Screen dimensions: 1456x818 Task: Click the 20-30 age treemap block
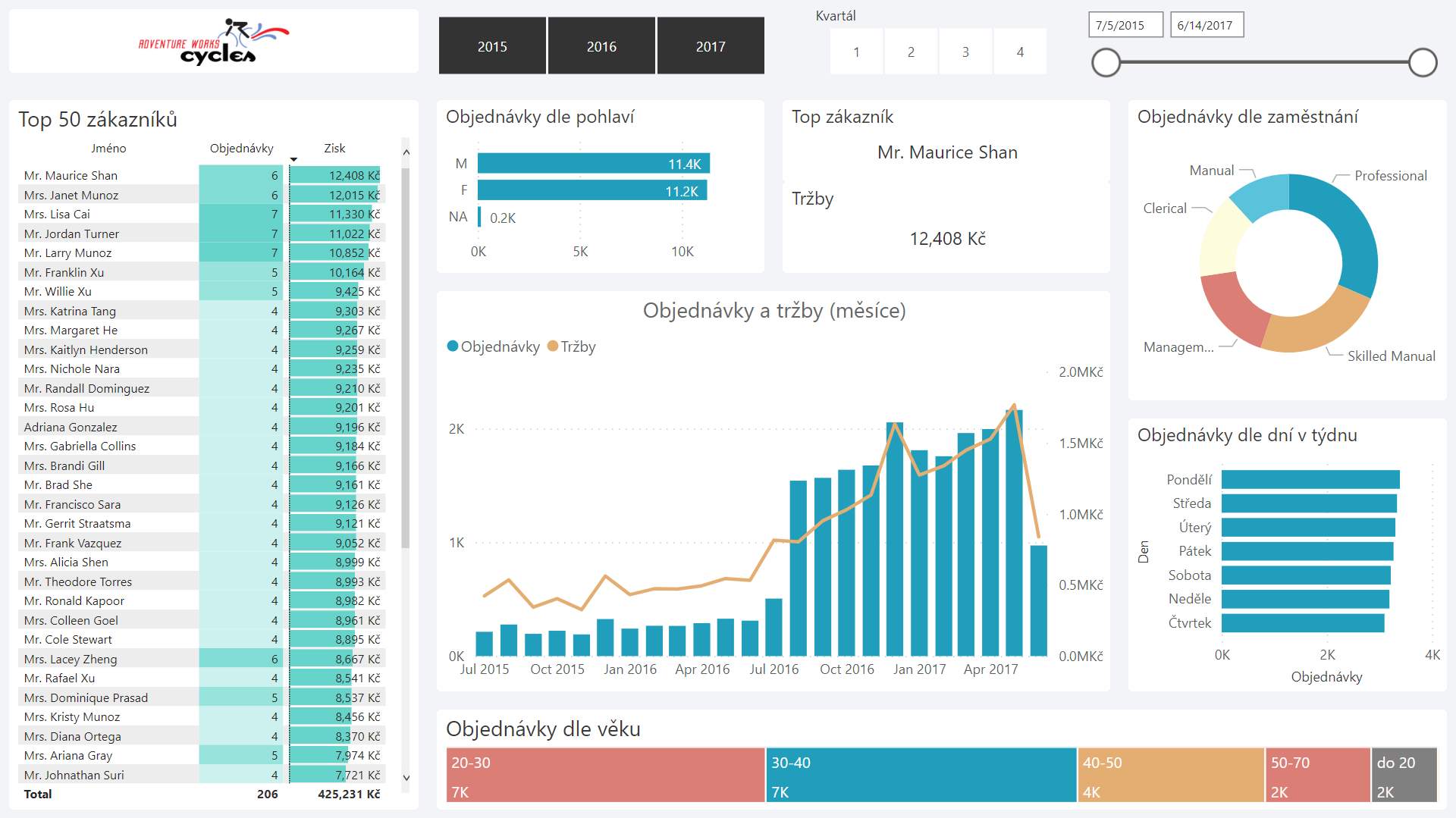tap(605, 775)
